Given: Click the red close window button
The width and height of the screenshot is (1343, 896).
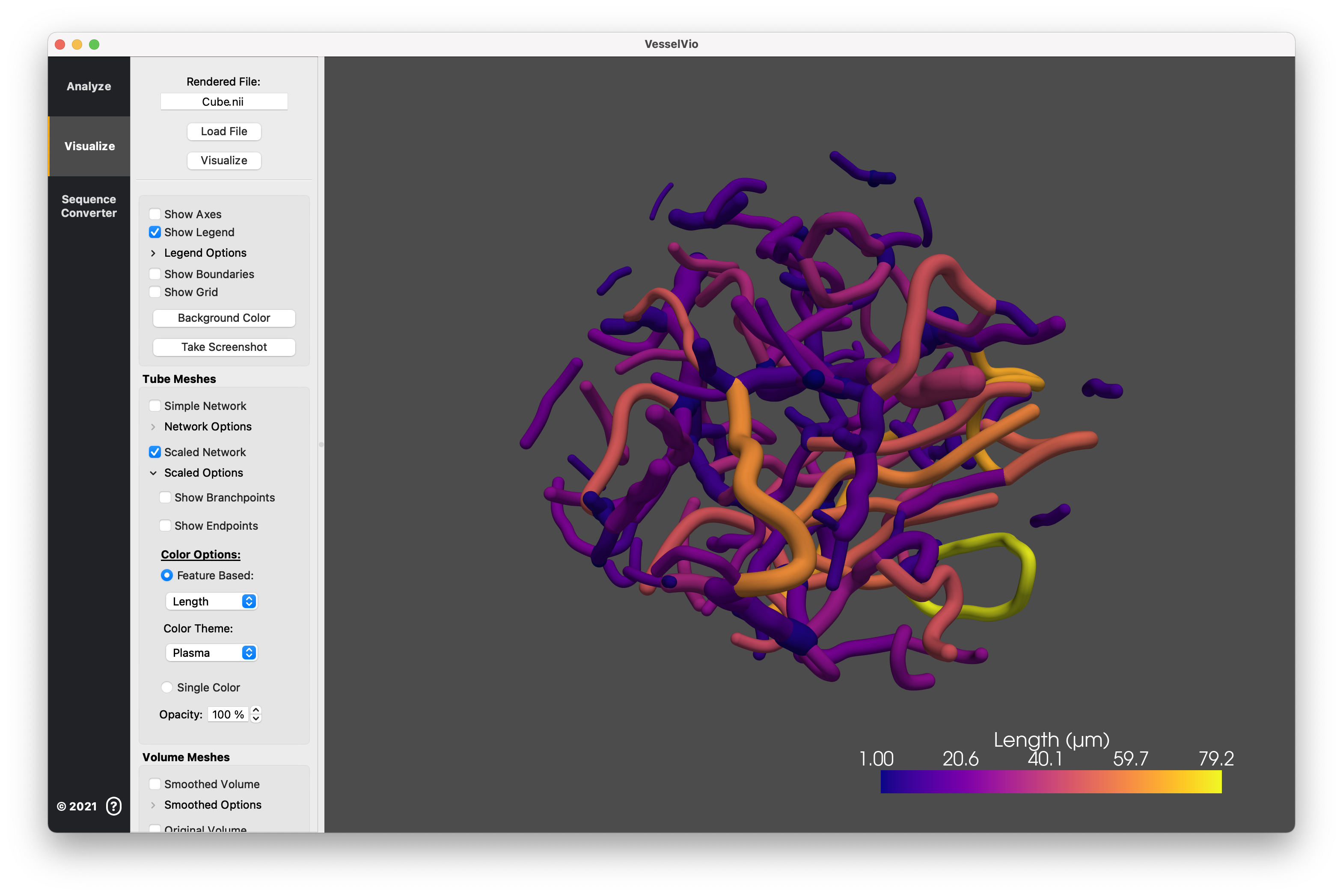Looking at the screenshot, I should click(x=60, y=44).
